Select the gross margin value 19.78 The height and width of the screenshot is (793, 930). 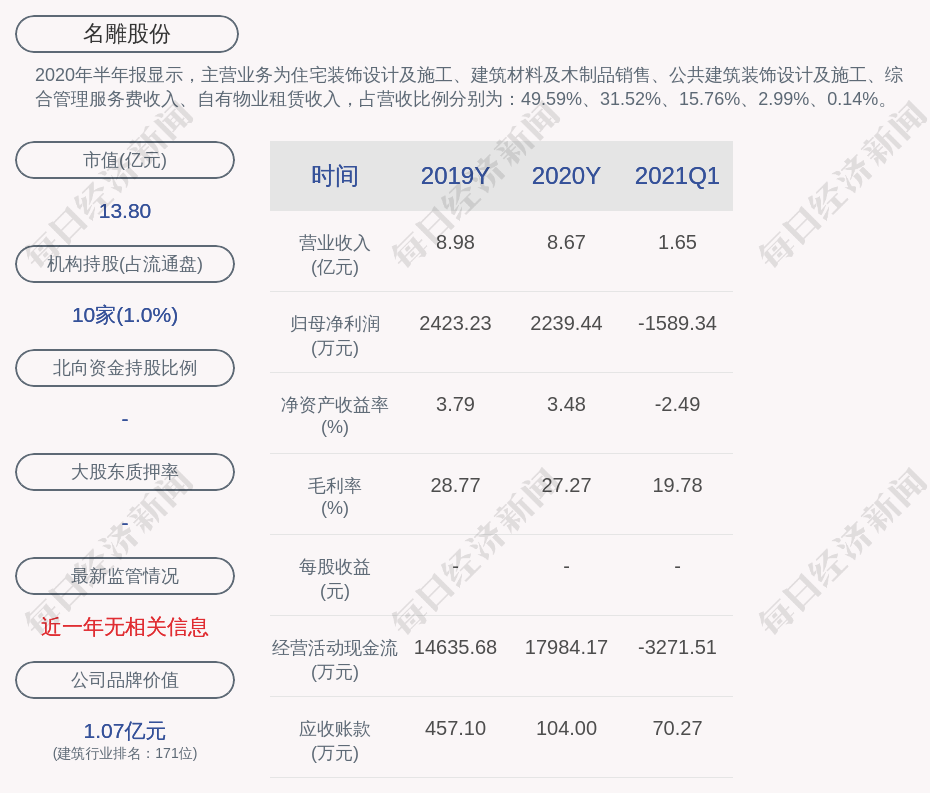pyautogui.click(x=677, y=485)
